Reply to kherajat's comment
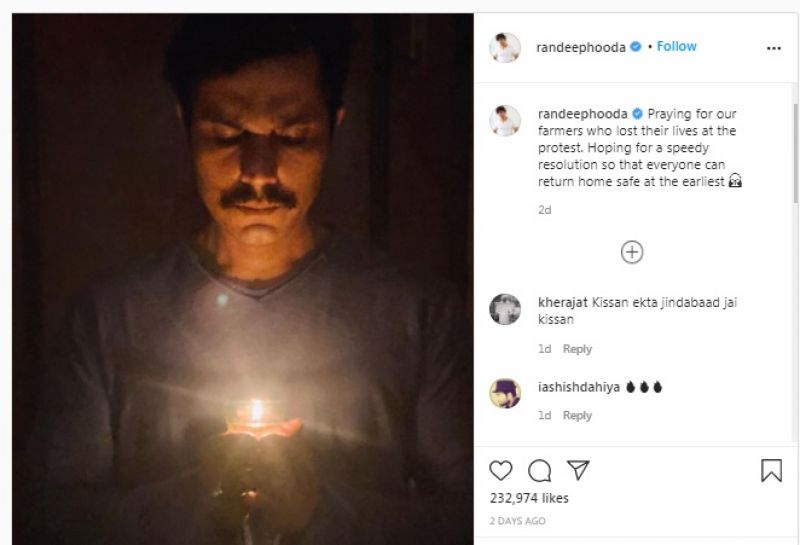800x545 pixels. click(577, 349)
